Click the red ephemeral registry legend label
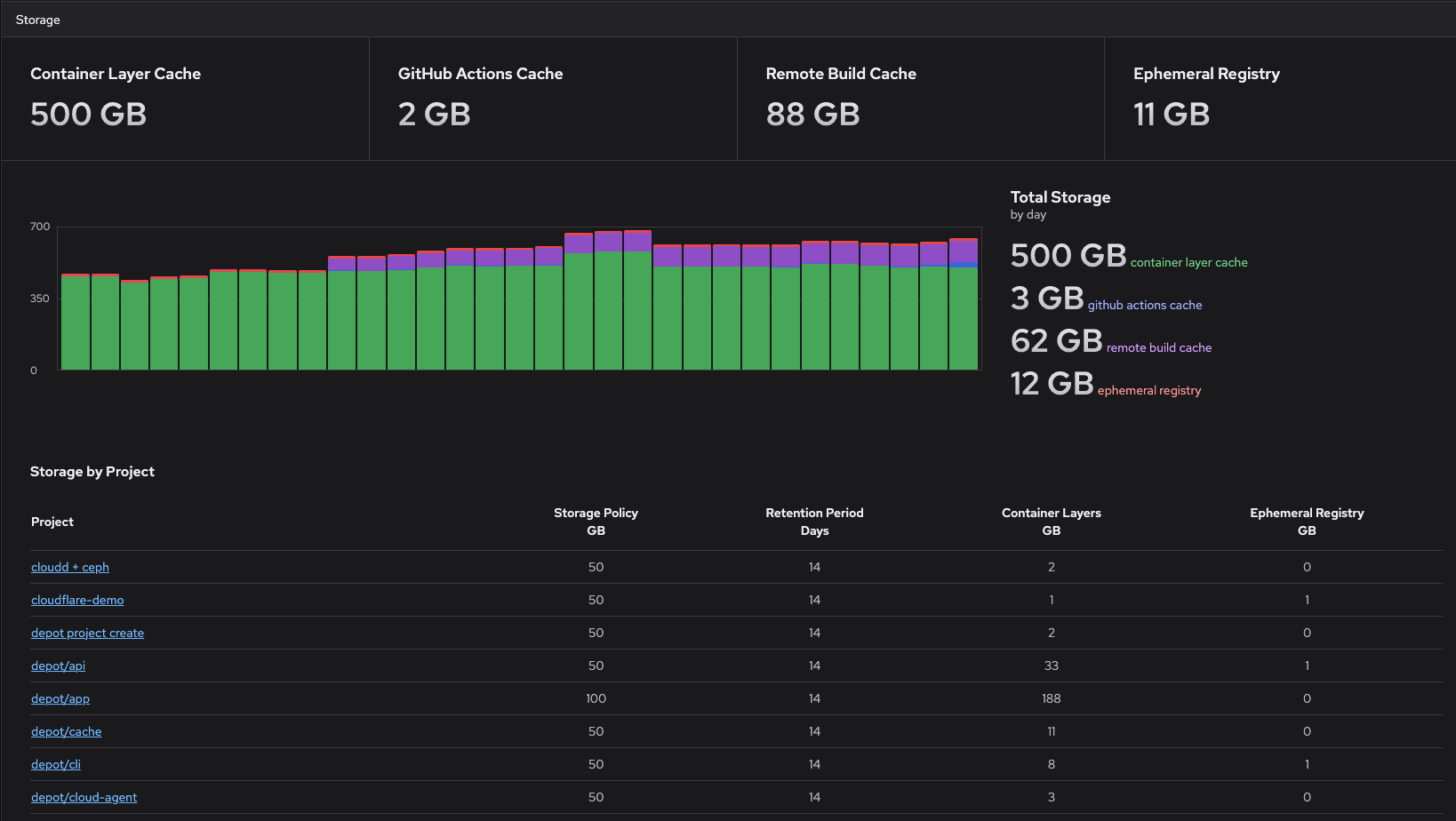1456x821 pixels. pyautogui.click(x=1148, y=390)
